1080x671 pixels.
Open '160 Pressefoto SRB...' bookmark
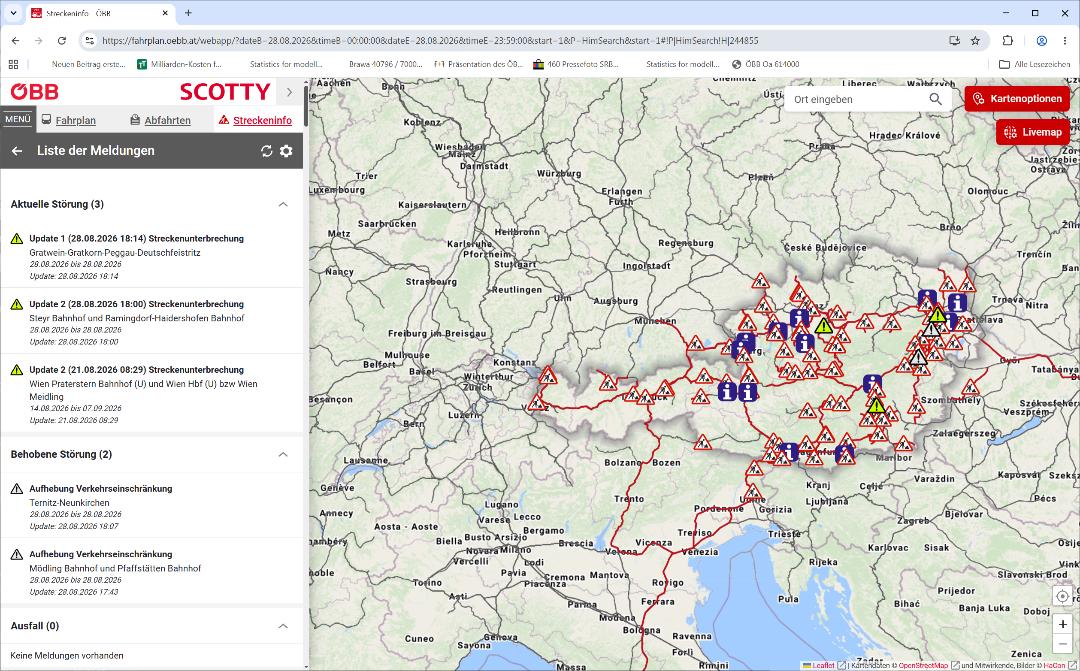tap(576, 64)
